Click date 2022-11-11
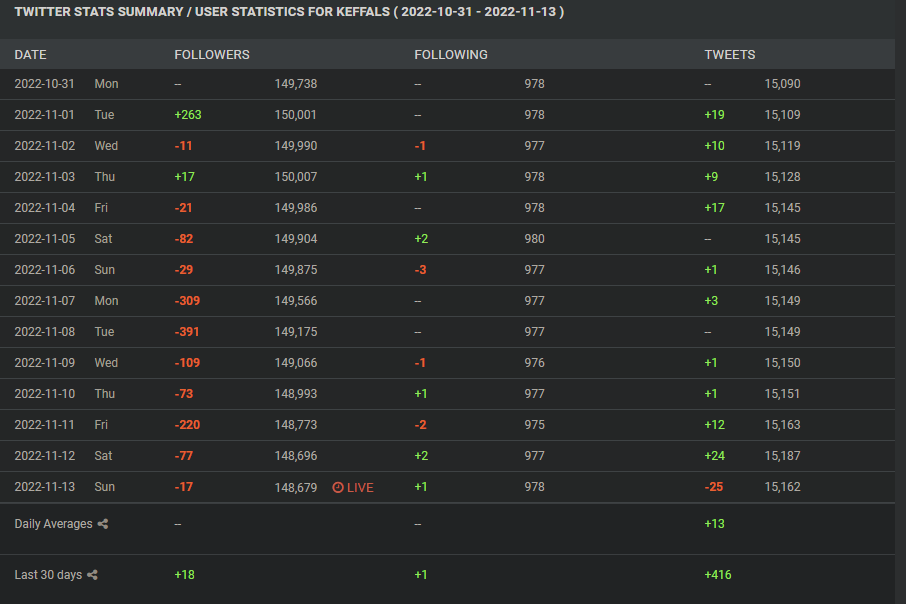 [x=44, y=425]
